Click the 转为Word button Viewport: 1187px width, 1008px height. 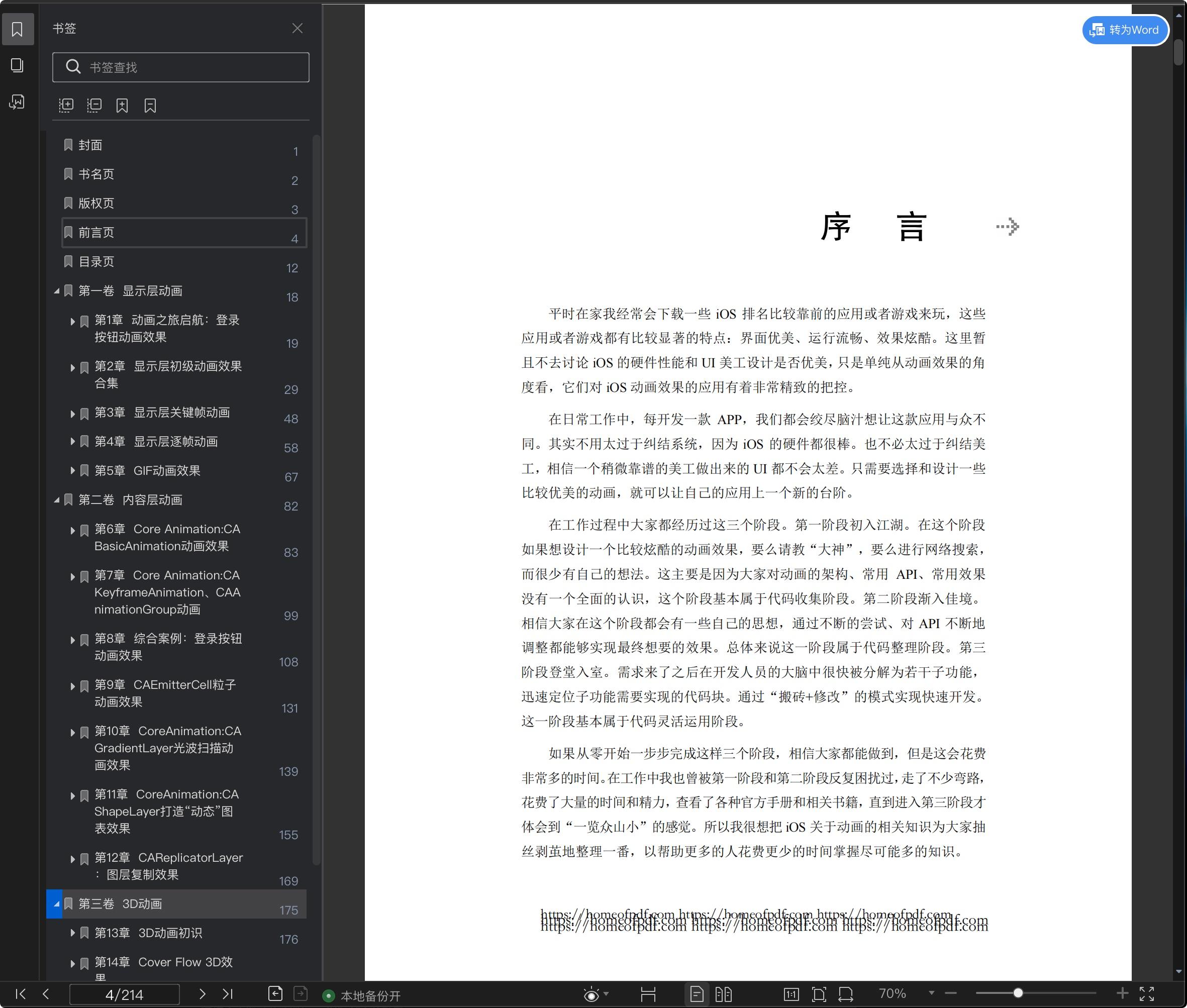pyautogui.click(x=1125, y=30)
